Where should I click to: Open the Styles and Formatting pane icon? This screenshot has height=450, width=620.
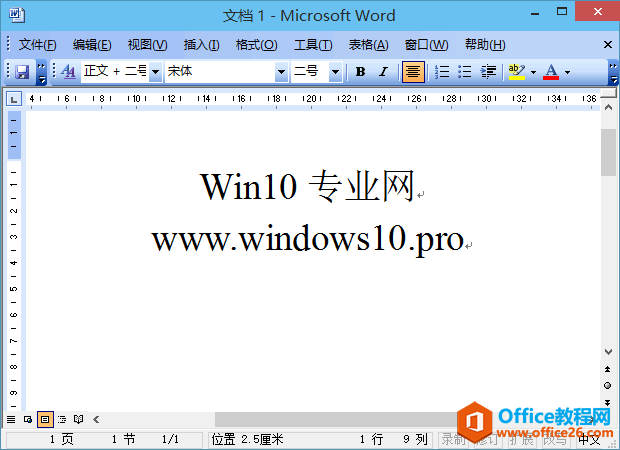tap(68, 72)
